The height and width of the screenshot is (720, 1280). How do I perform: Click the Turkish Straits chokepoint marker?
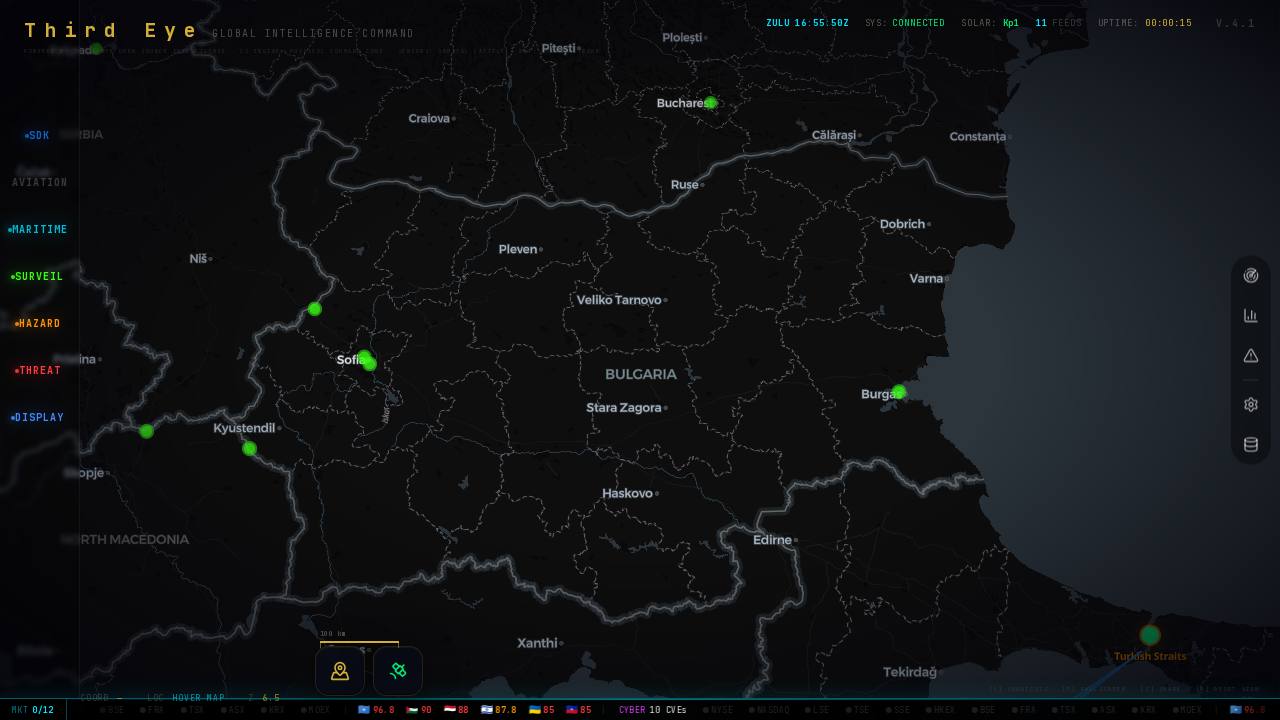(x=1150, y=635)
